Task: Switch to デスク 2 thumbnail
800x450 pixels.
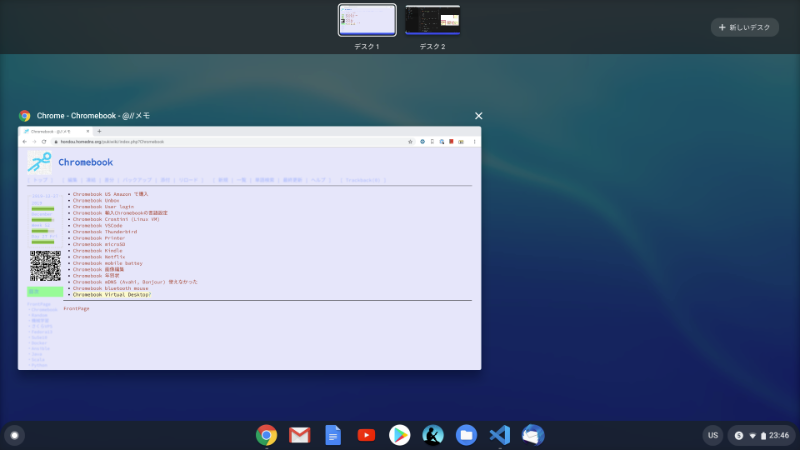Action: tap(432, 20)
